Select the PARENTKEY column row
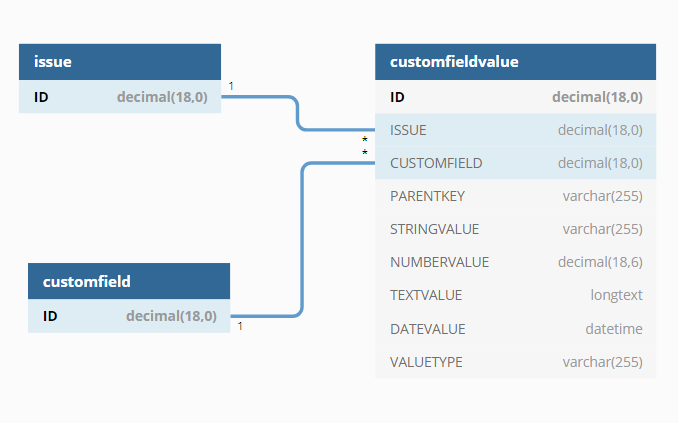The height and width of the screenshot is (423, 678). [515, 196]
